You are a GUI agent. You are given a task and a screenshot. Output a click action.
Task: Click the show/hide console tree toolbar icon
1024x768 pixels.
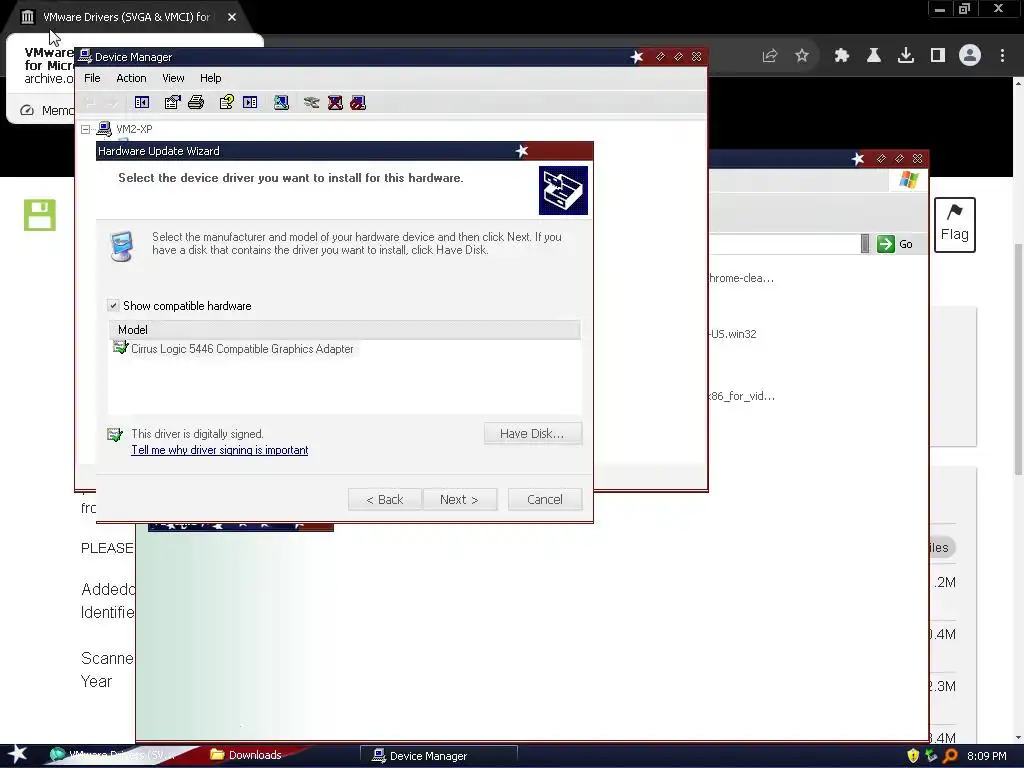[x=142, y=103]
